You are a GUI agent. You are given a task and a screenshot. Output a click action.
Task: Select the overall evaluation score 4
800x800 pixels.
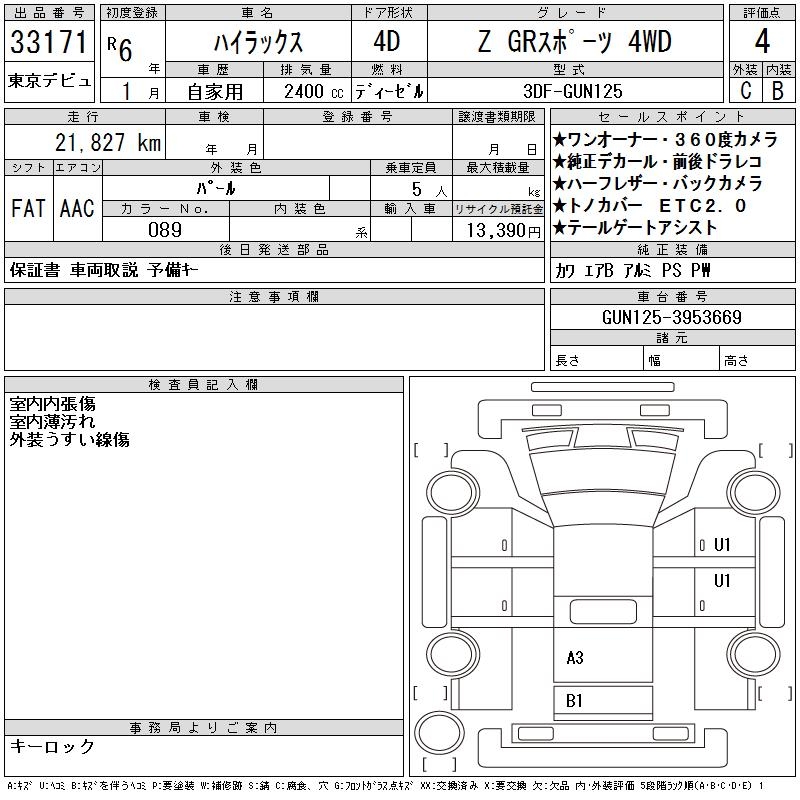coord(762,41)
